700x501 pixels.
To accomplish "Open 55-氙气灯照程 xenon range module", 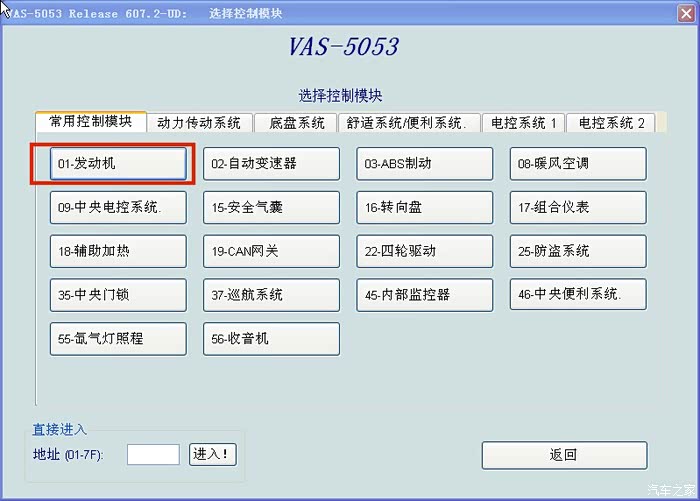I will pos(118,339).
